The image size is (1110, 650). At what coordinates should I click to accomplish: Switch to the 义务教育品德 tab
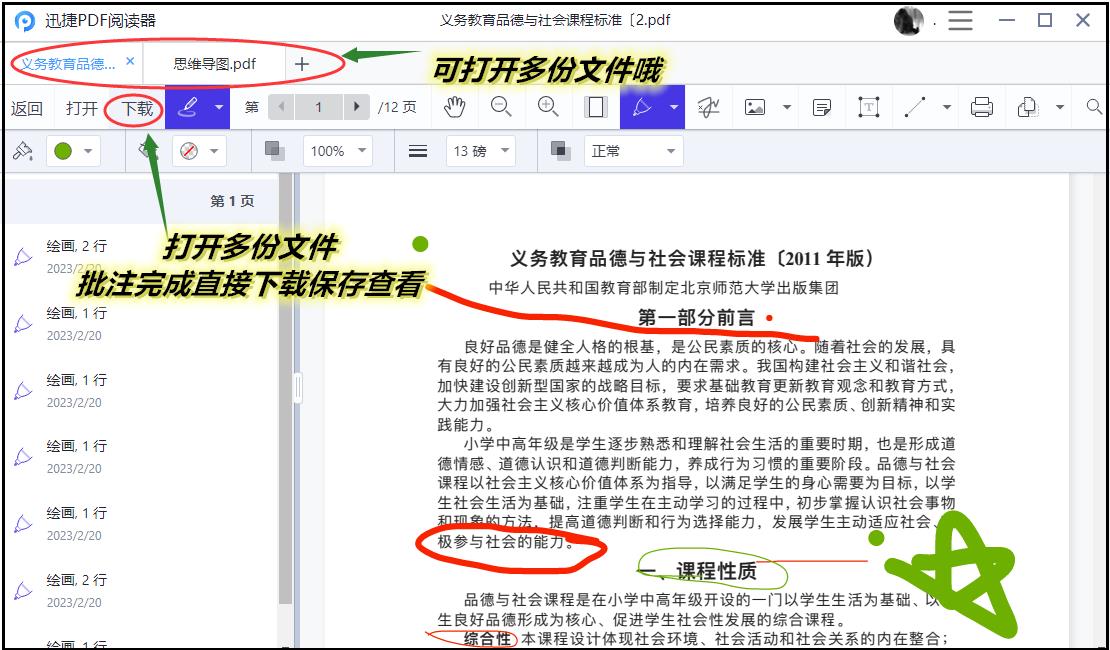coord(67,64)
